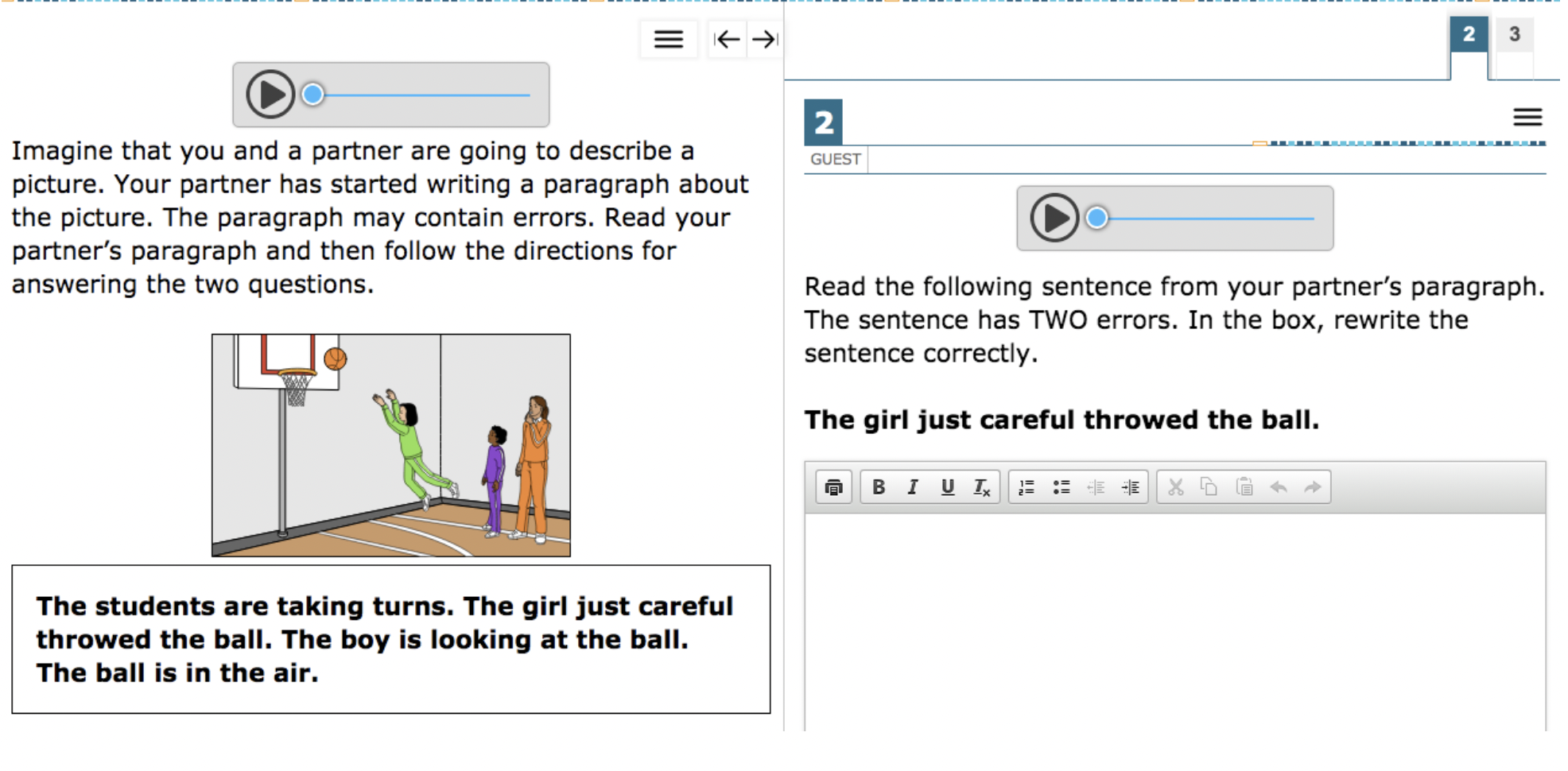
Task: Increase the text indent
Action: [1130, 487]
